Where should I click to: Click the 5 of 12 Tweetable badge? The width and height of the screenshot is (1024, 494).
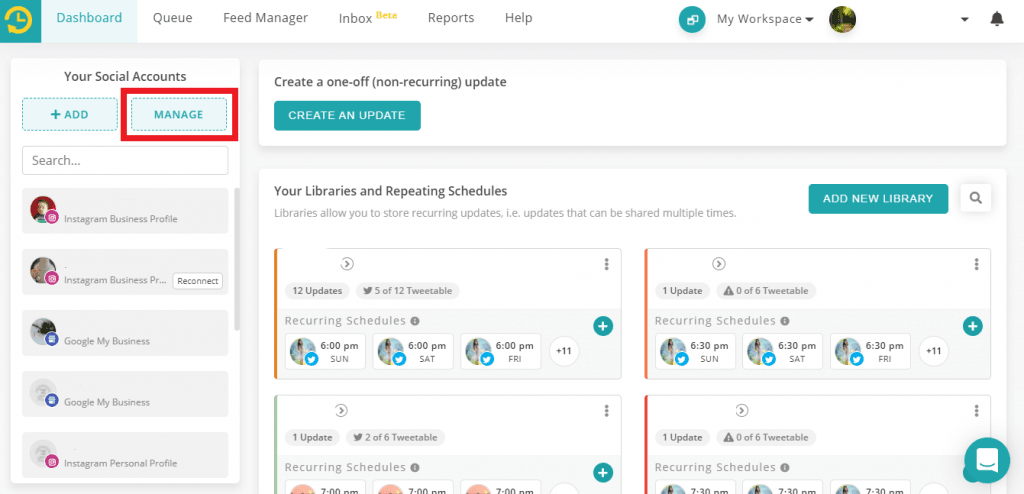pos(408,291)
